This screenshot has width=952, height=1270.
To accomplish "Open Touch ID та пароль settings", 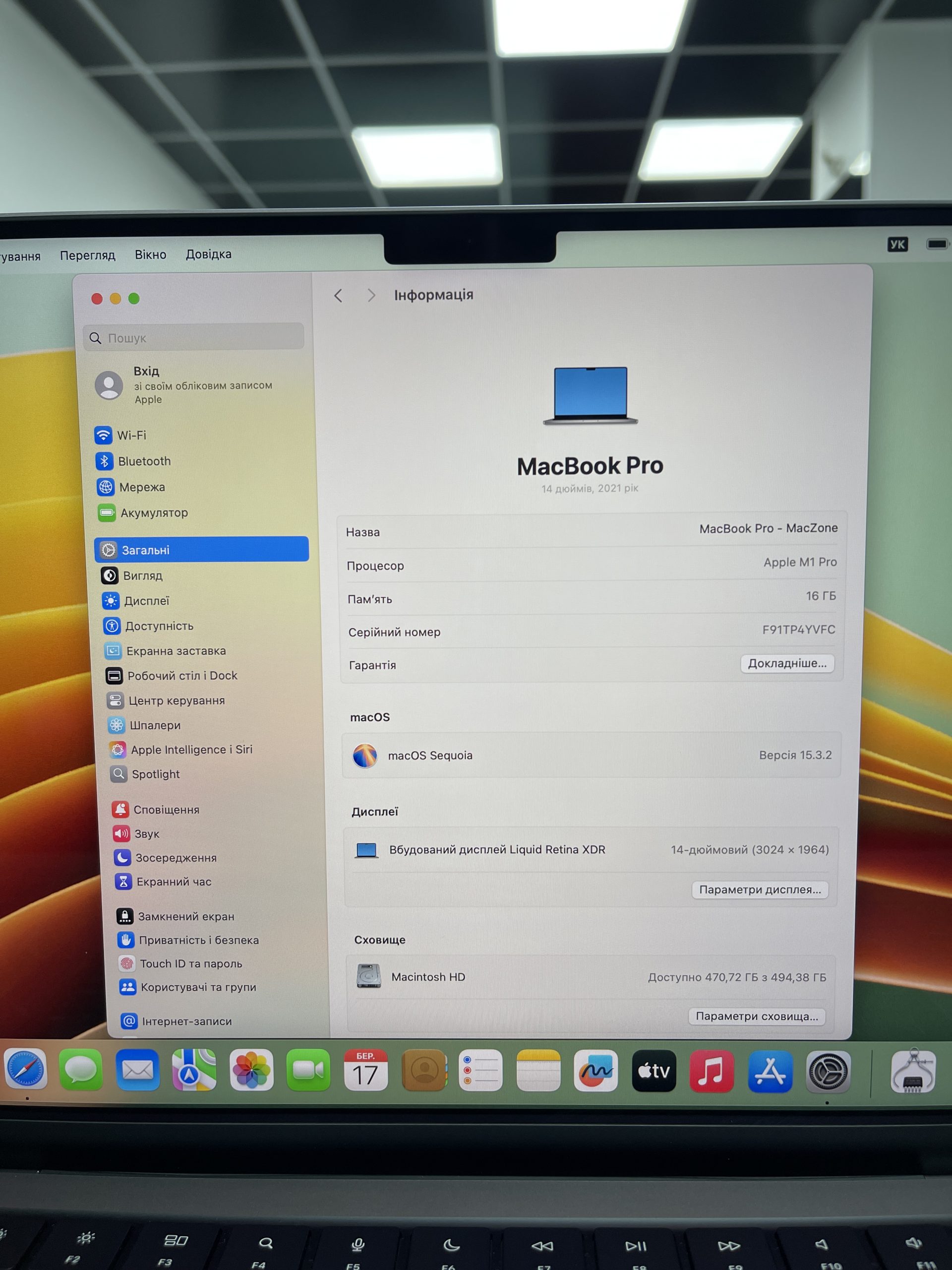I will 181,963.
